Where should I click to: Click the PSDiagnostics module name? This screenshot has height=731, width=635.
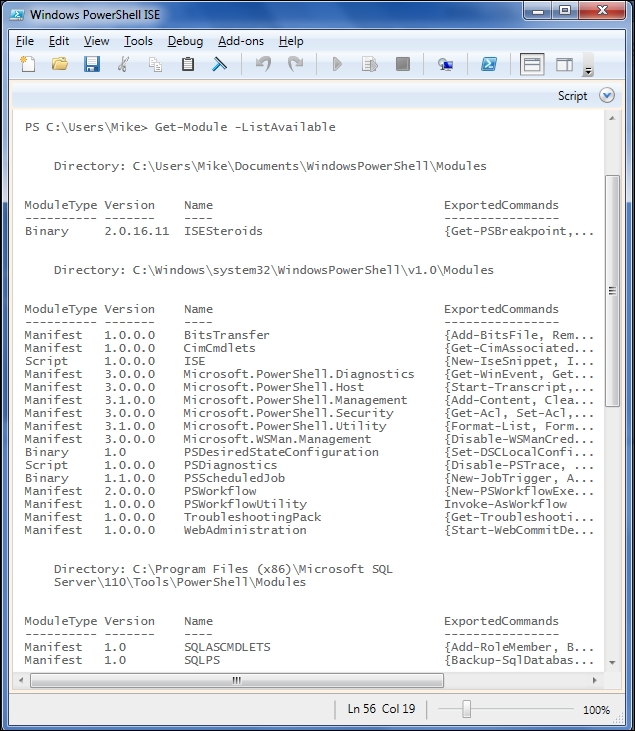pyautogui.click(x=230, y=465)
